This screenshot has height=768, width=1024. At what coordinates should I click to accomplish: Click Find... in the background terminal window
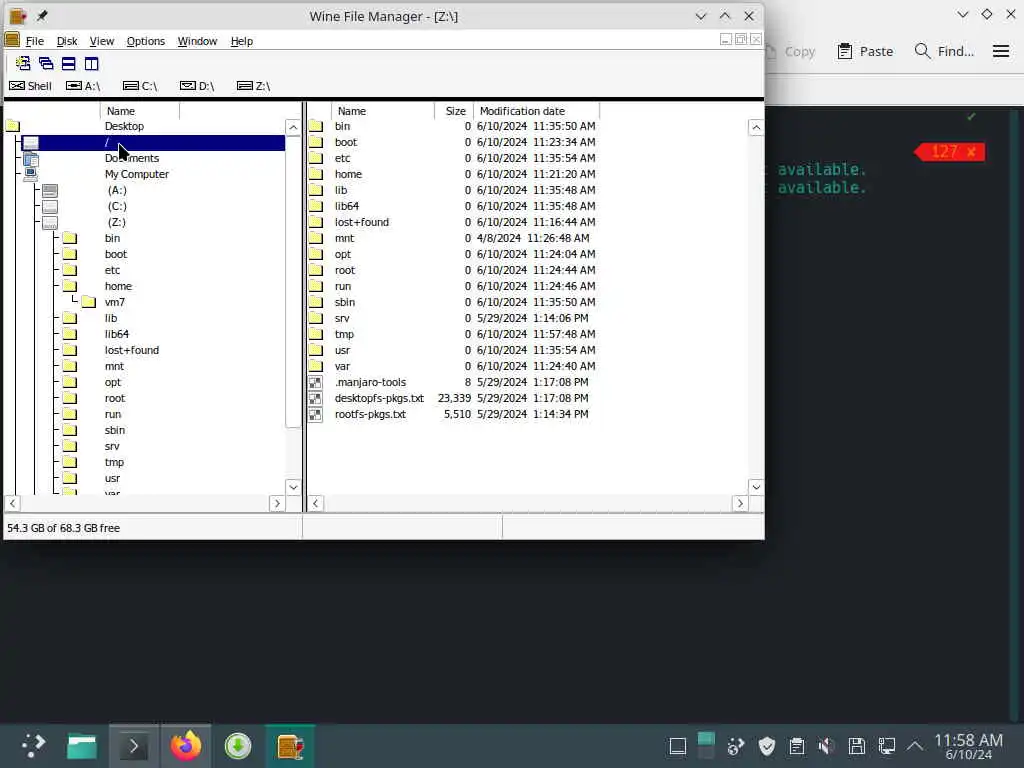(944, 51)
